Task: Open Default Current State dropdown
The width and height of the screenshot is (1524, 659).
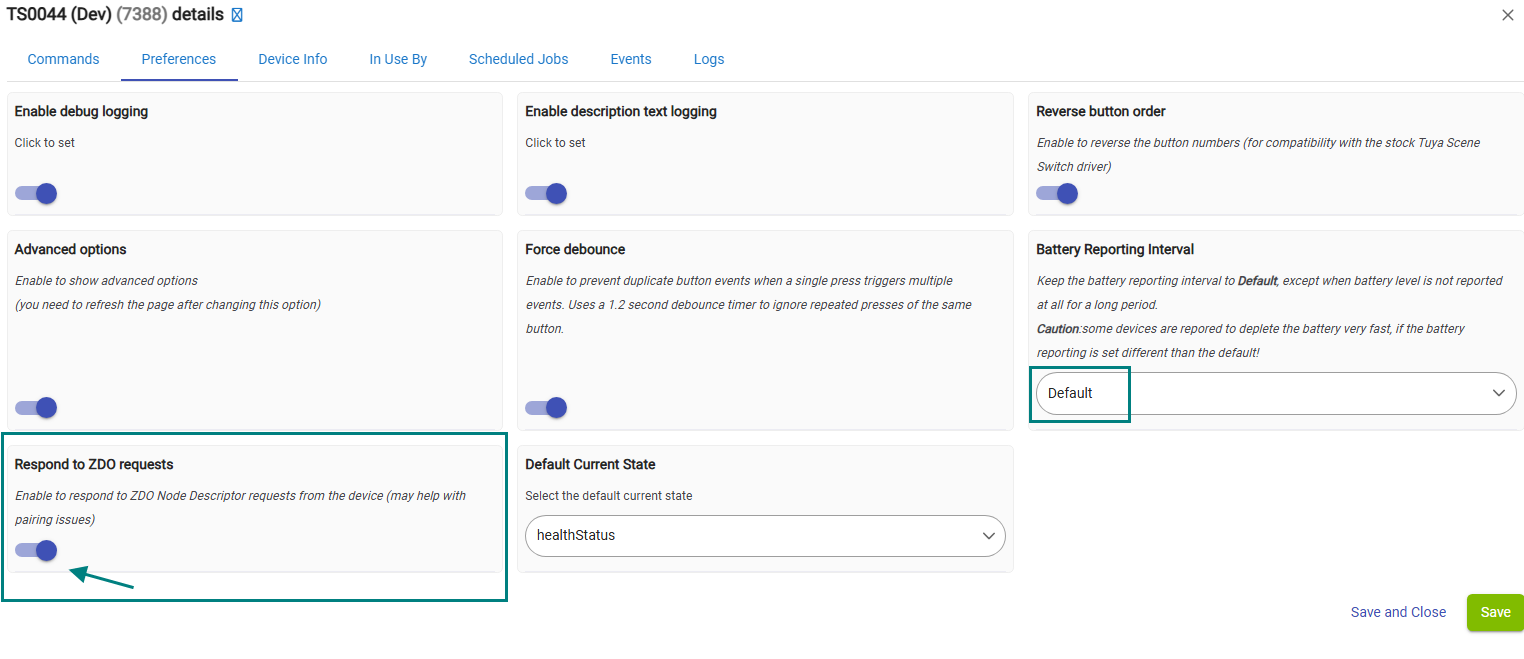Action: (x=764, y=535)
